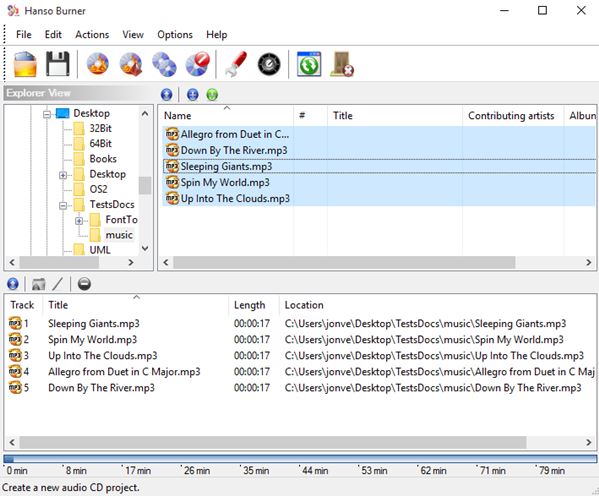This screenshot has height=496, width=599.
Task: Click the green web update icon
Action: [x=309, y=64]
